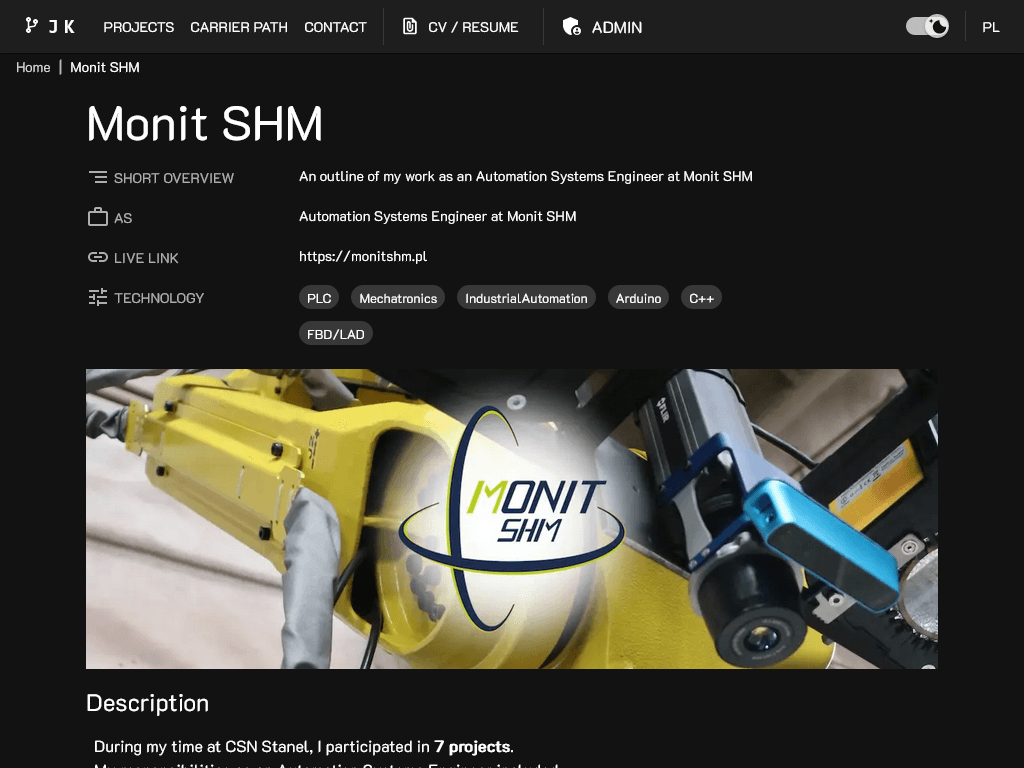The height and width of the screenshot is (768, 1024).
Task: Click the git-branch logo icon beside JK
Action: 31,26
